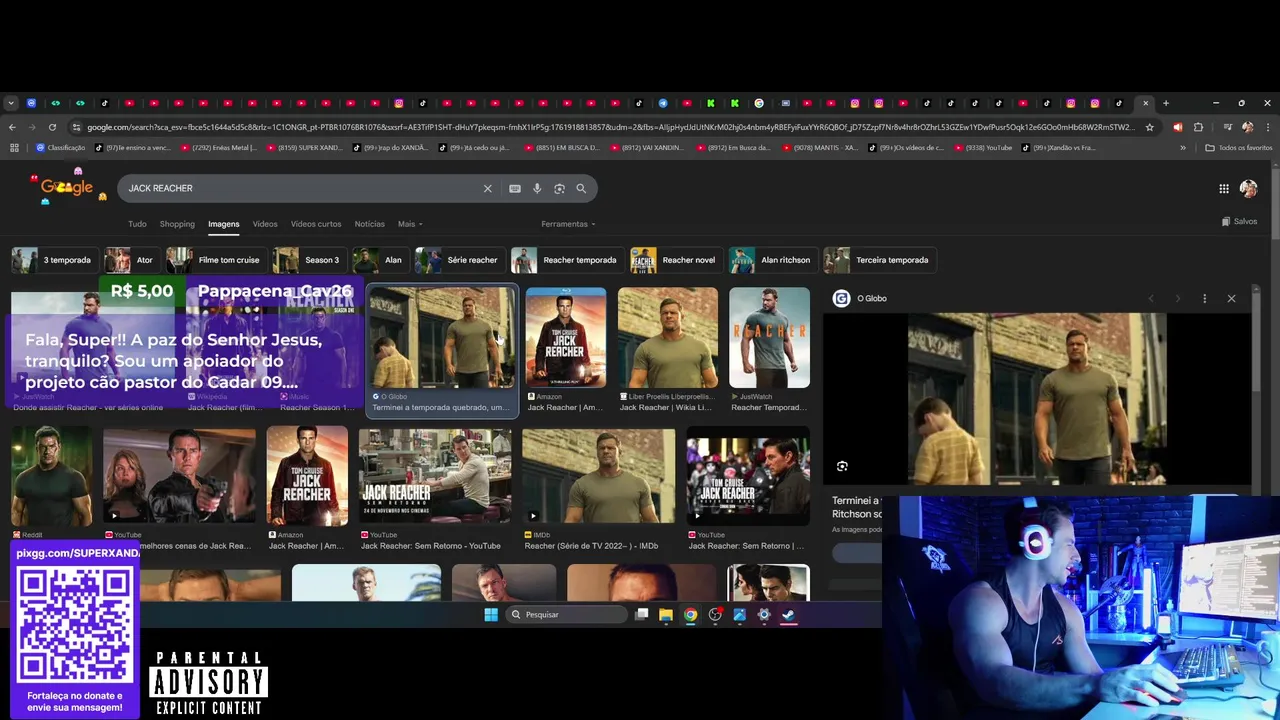The height and width of the screenshot is (720, 1280).
Task: Open the Chrome extensions puzzle icon
Action: pyautogui.click(x=1198, y=127)
